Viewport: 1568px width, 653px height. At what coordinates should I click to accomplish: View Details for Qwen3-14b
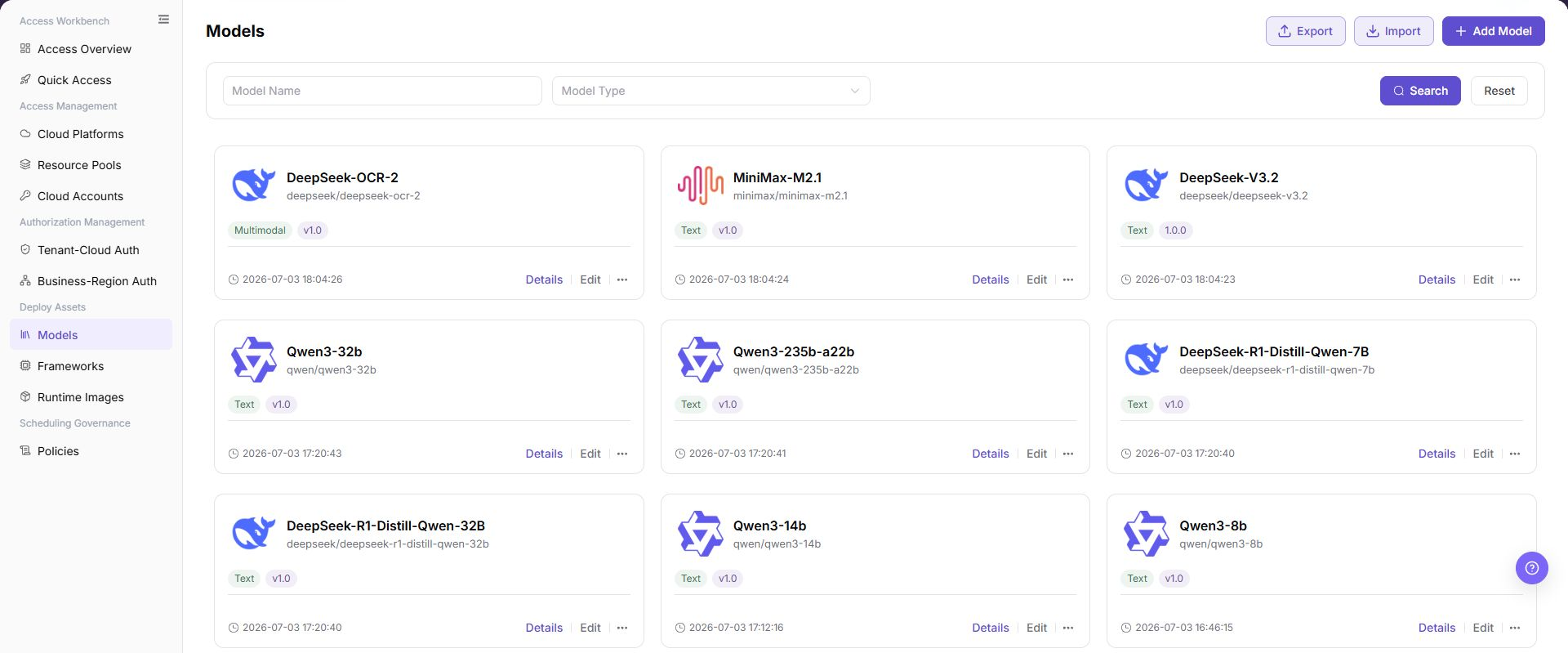click(x=991, y=628)
